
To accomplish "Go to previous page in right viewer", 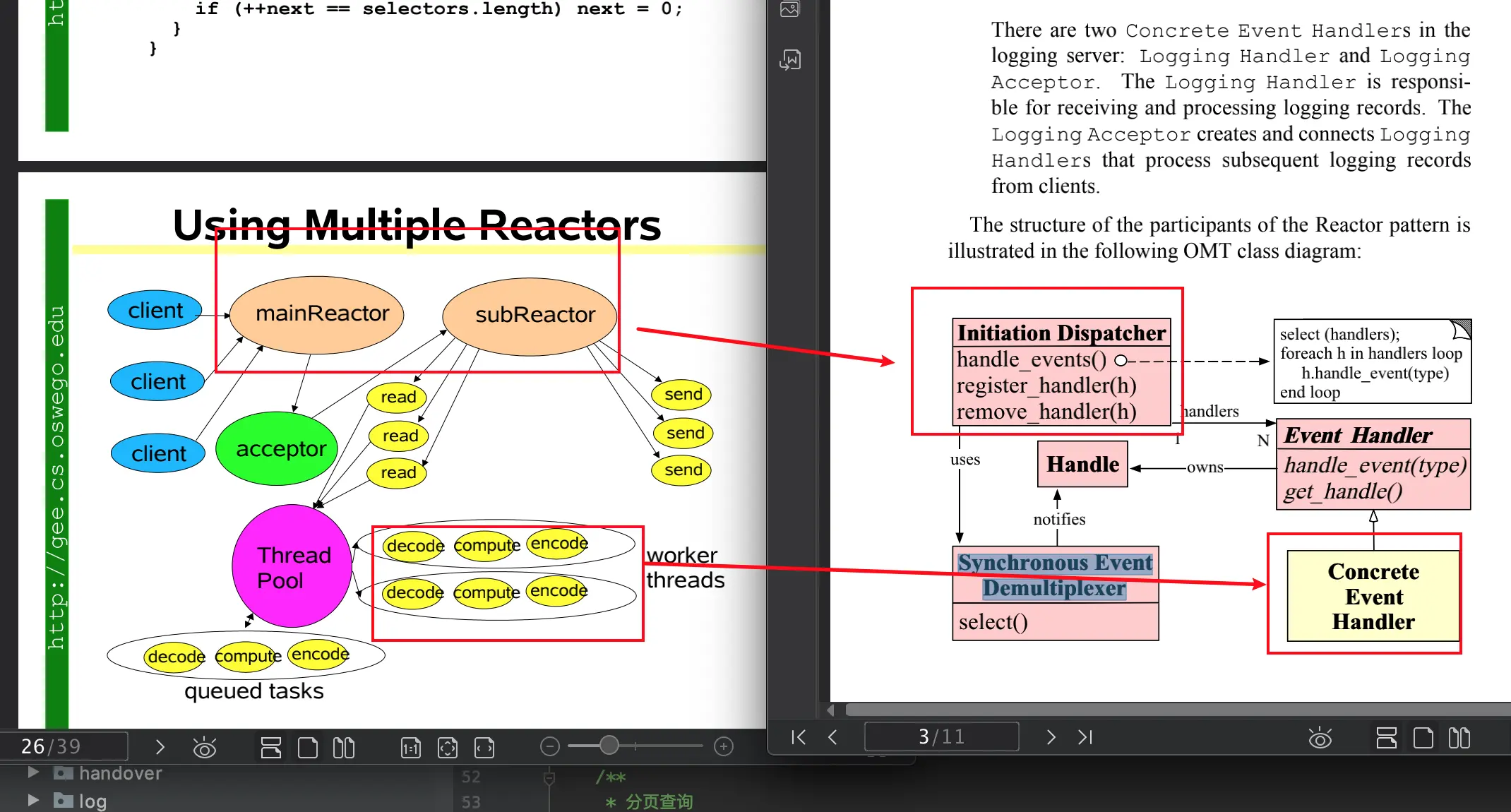I will coord(833,737).
